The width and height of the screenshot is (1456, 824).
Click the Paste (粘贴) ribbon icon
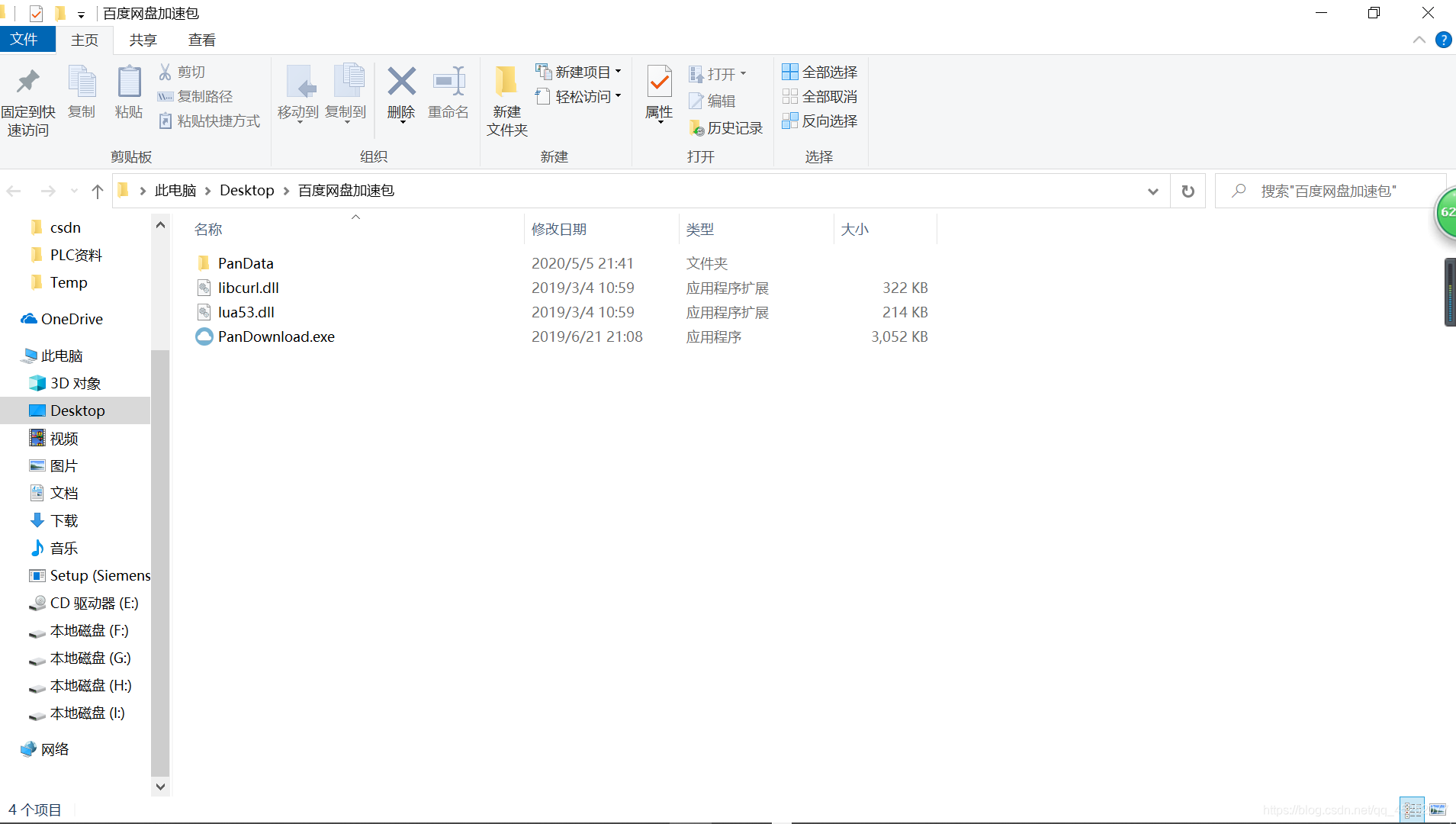click(129, 82)
